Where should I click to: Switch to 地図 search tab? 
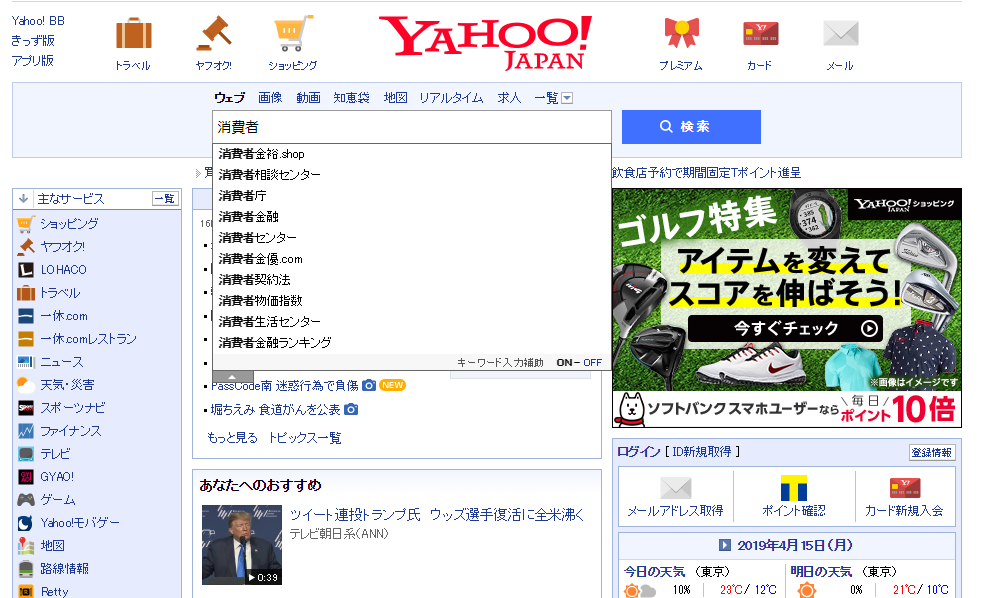click(395, 98)
